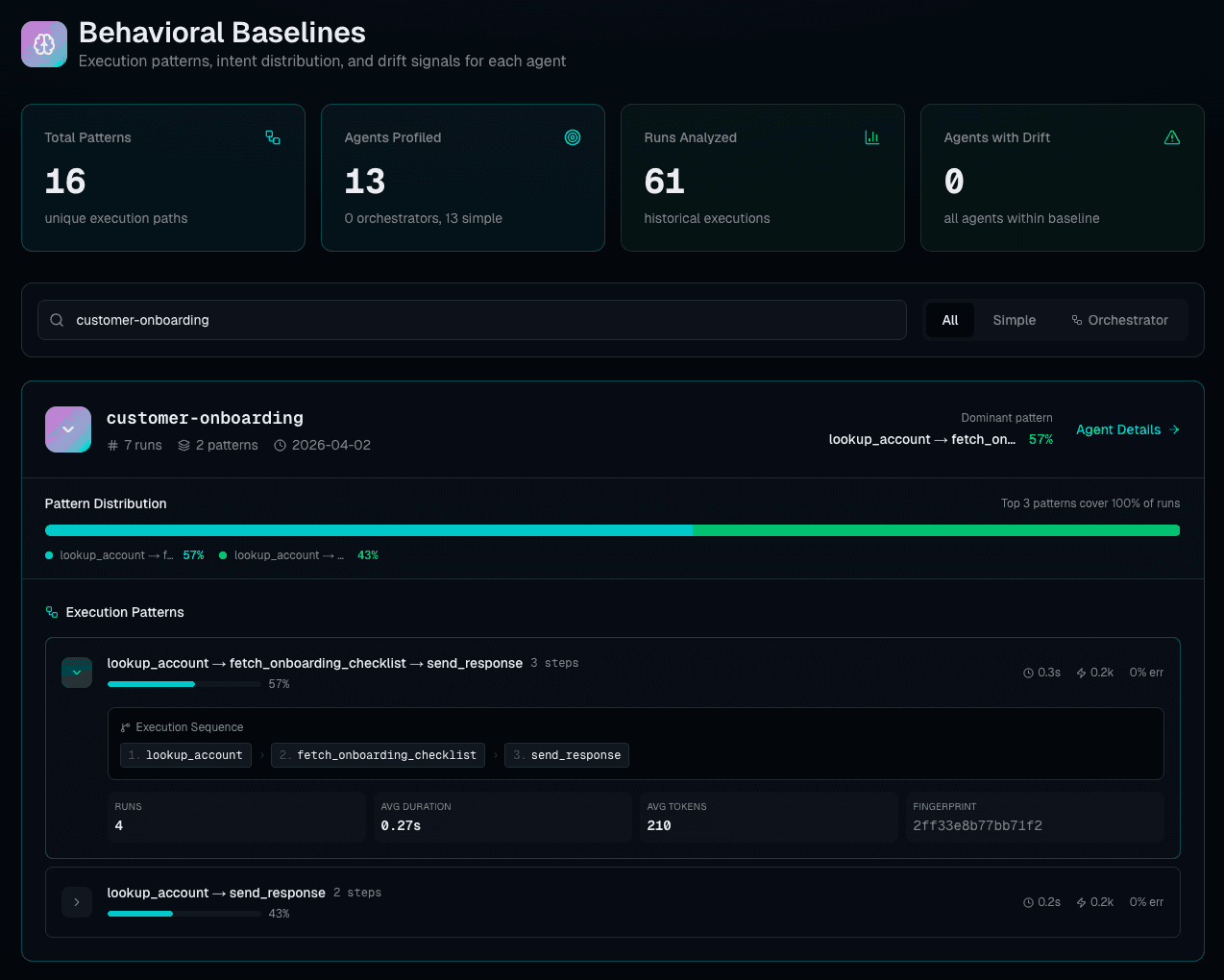Click the Execution Patterns section icon
Viewport: 1224px width, 980px height.
point(52,612)
